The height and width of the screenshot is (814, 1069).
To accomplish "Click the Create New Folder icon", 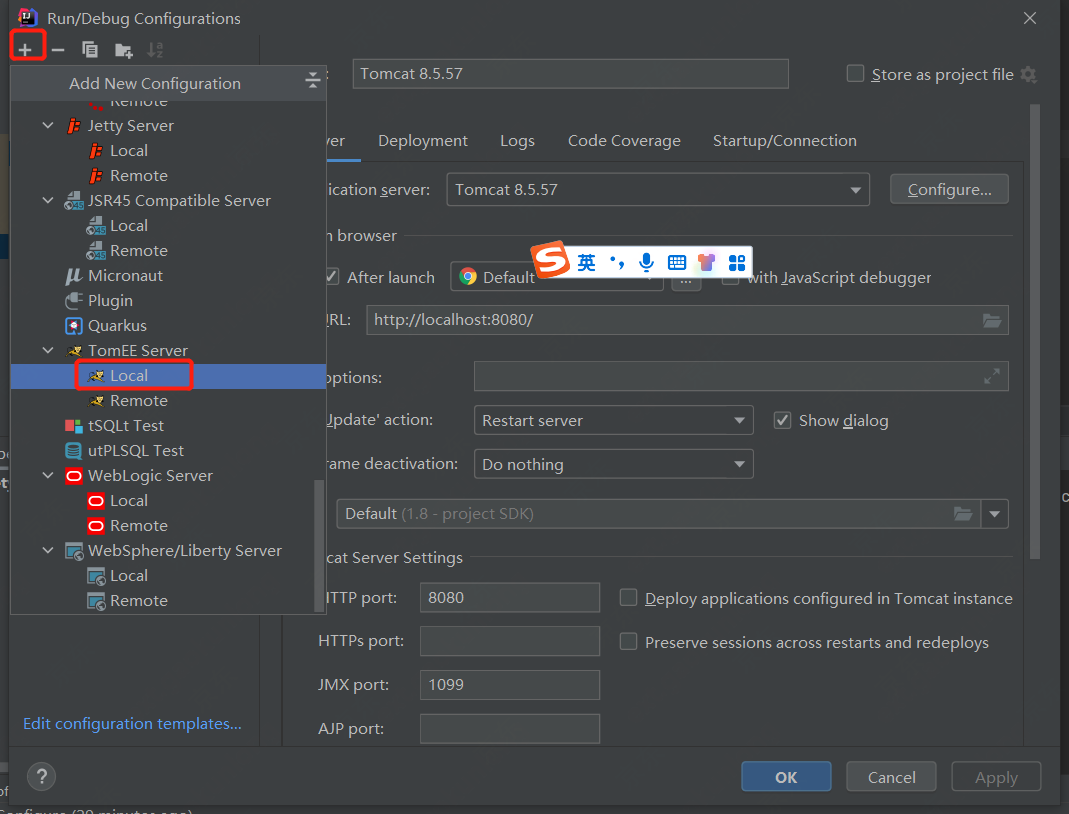I will [x=123, y=50].
